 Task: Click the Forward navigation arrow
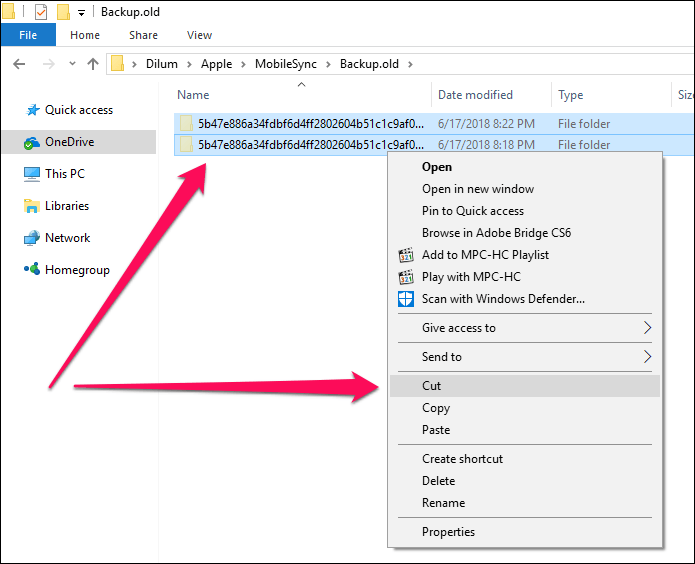48,64
